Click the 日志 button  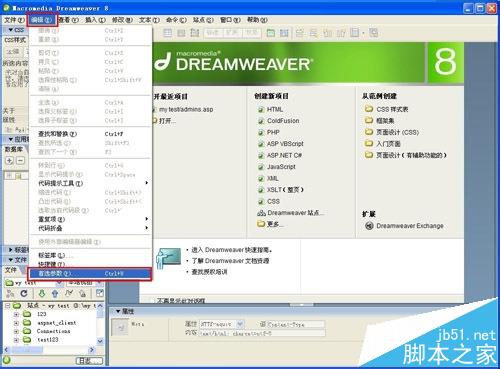tap(89, 360)
